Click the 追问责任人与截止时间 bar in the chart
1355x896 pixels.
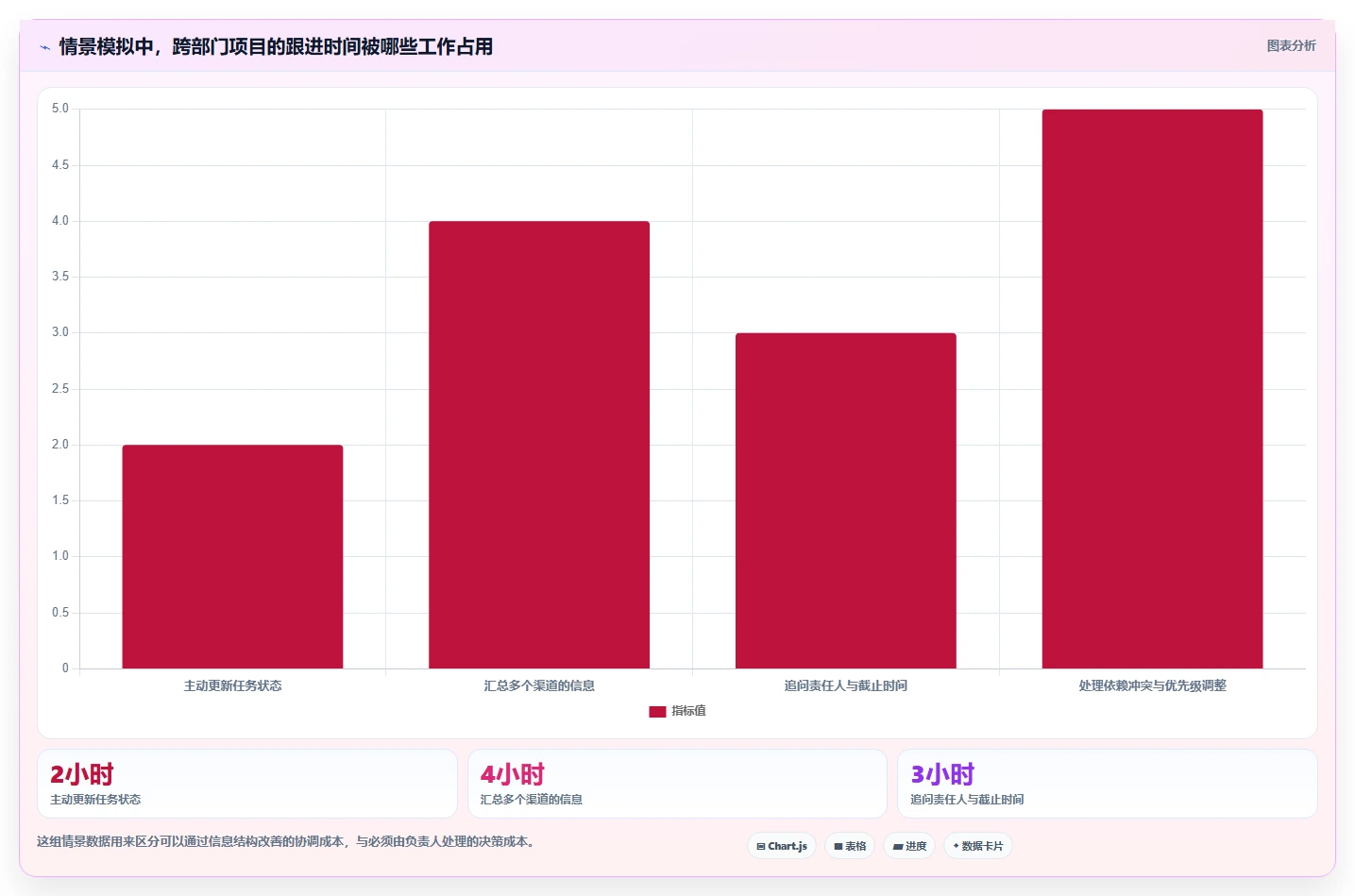pyautogui.click(x=846, y=500)
